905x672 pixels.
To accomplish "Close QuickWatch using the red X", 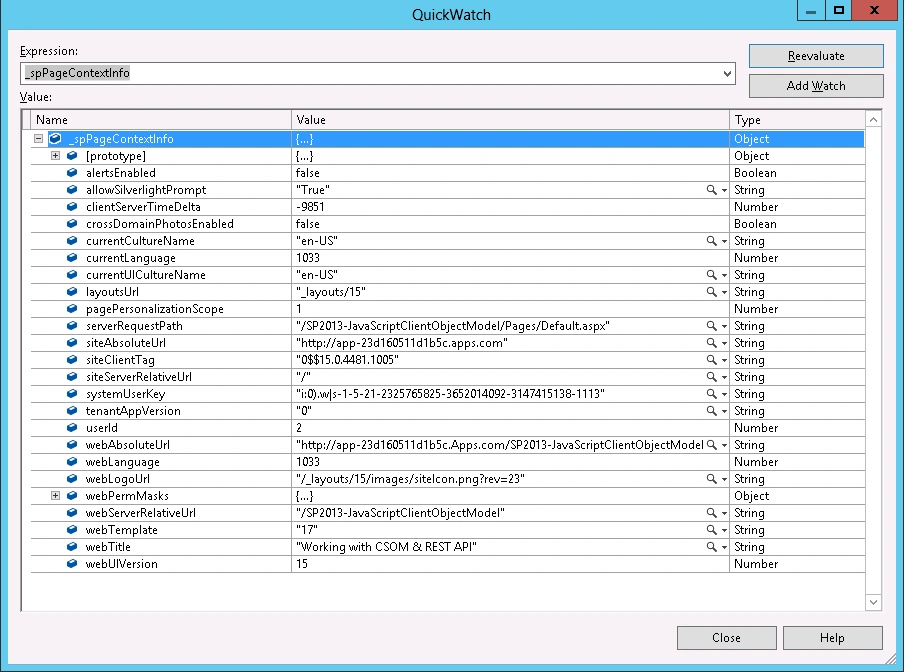I will tap(874, 10).
